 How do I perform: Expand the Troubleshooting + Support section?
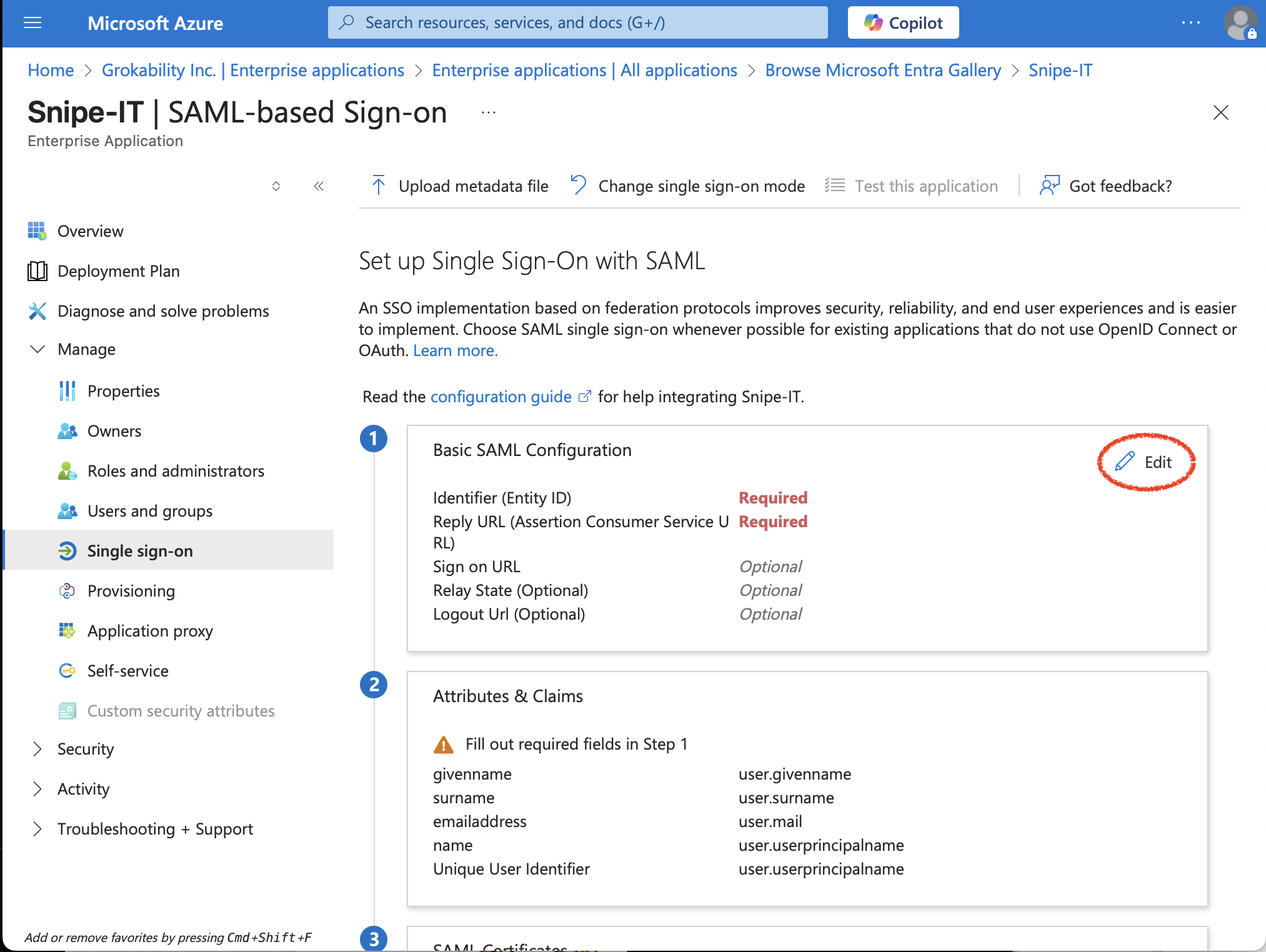coord(37,828)
